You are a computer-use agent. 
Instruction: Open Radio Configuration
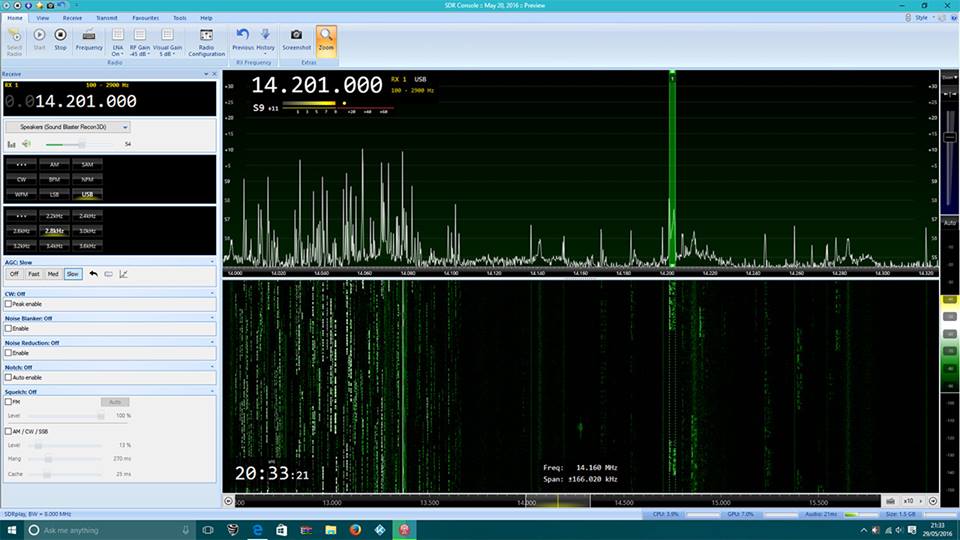coord(205,40)
